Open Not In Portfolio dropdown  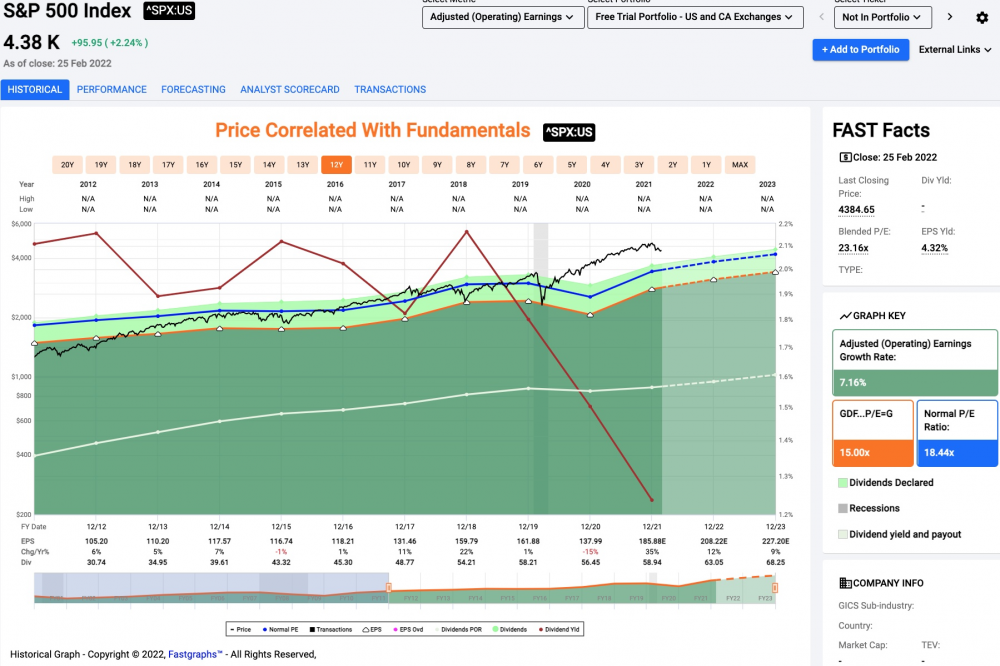click(x=883, y=17)
